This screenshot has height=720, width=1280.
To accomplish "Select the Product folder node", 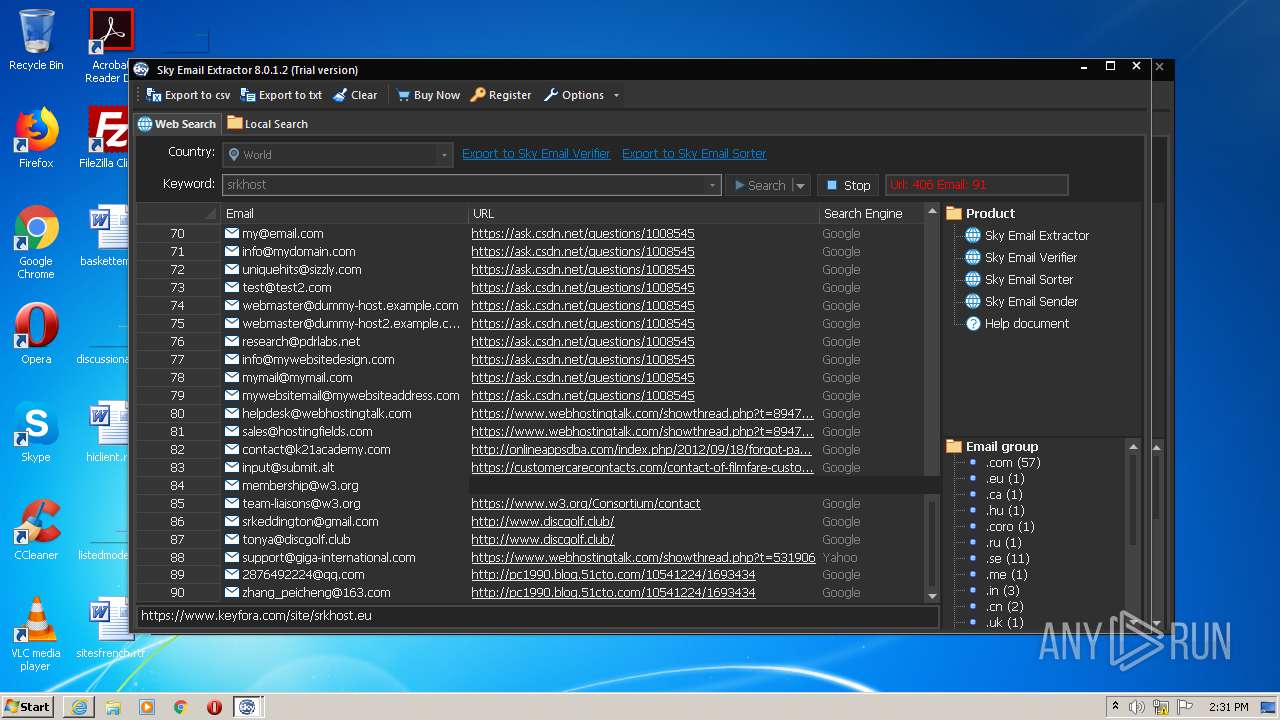I will pyautogui.click(x=981, y=213).
